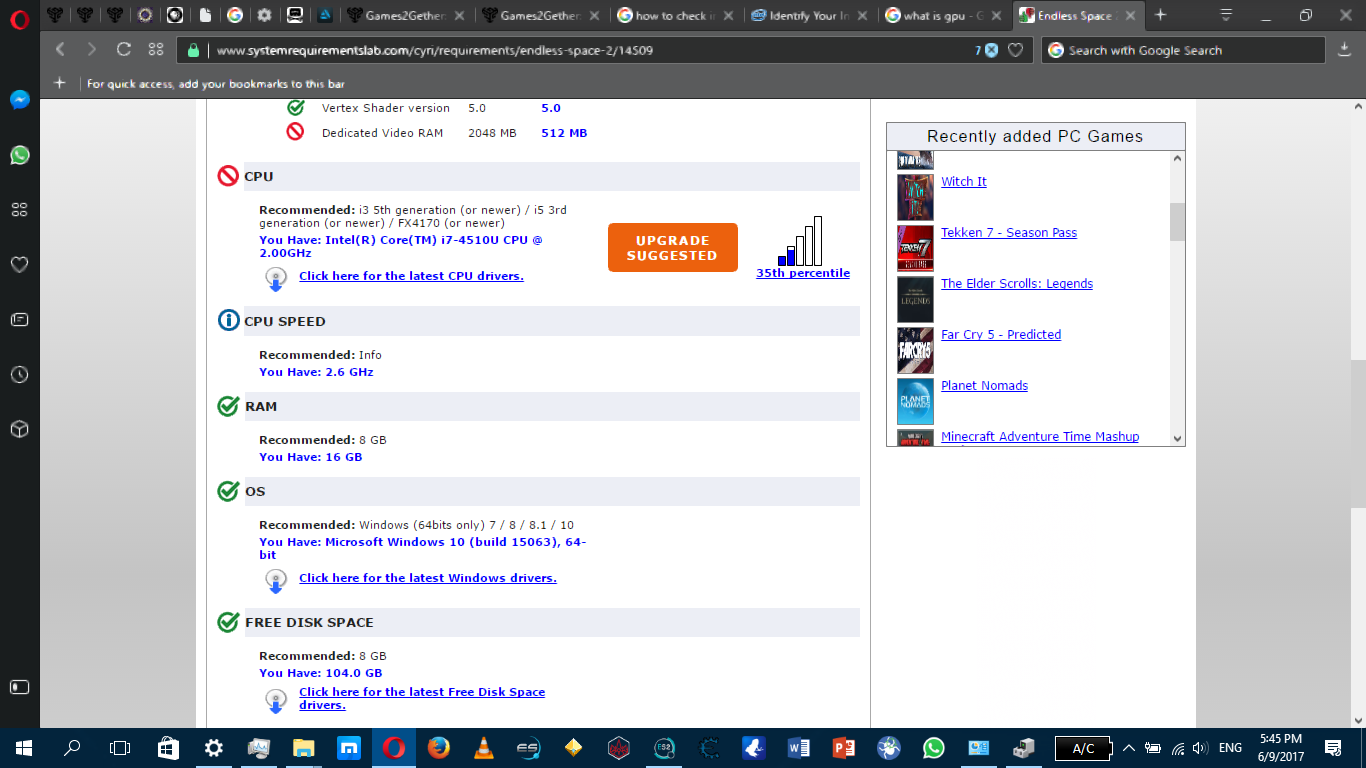The width and height of the screenshot is (1366, 768).
Task: Open WhatsApp in the Opera sidebar
Action: click(x=19, y=155)
